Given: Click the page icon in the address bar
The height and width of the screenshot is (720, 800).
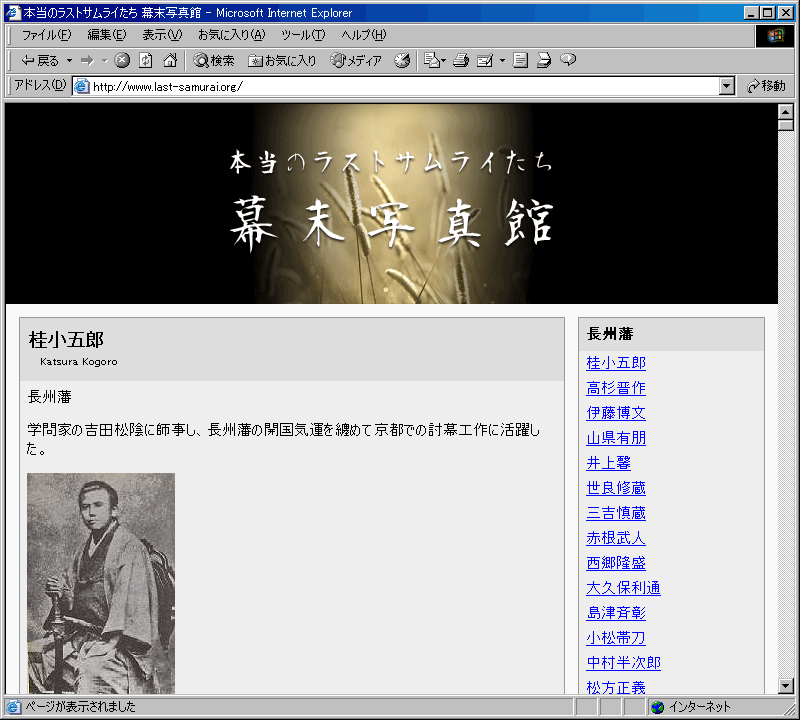Looking at the screenshot, I should 82,86.
